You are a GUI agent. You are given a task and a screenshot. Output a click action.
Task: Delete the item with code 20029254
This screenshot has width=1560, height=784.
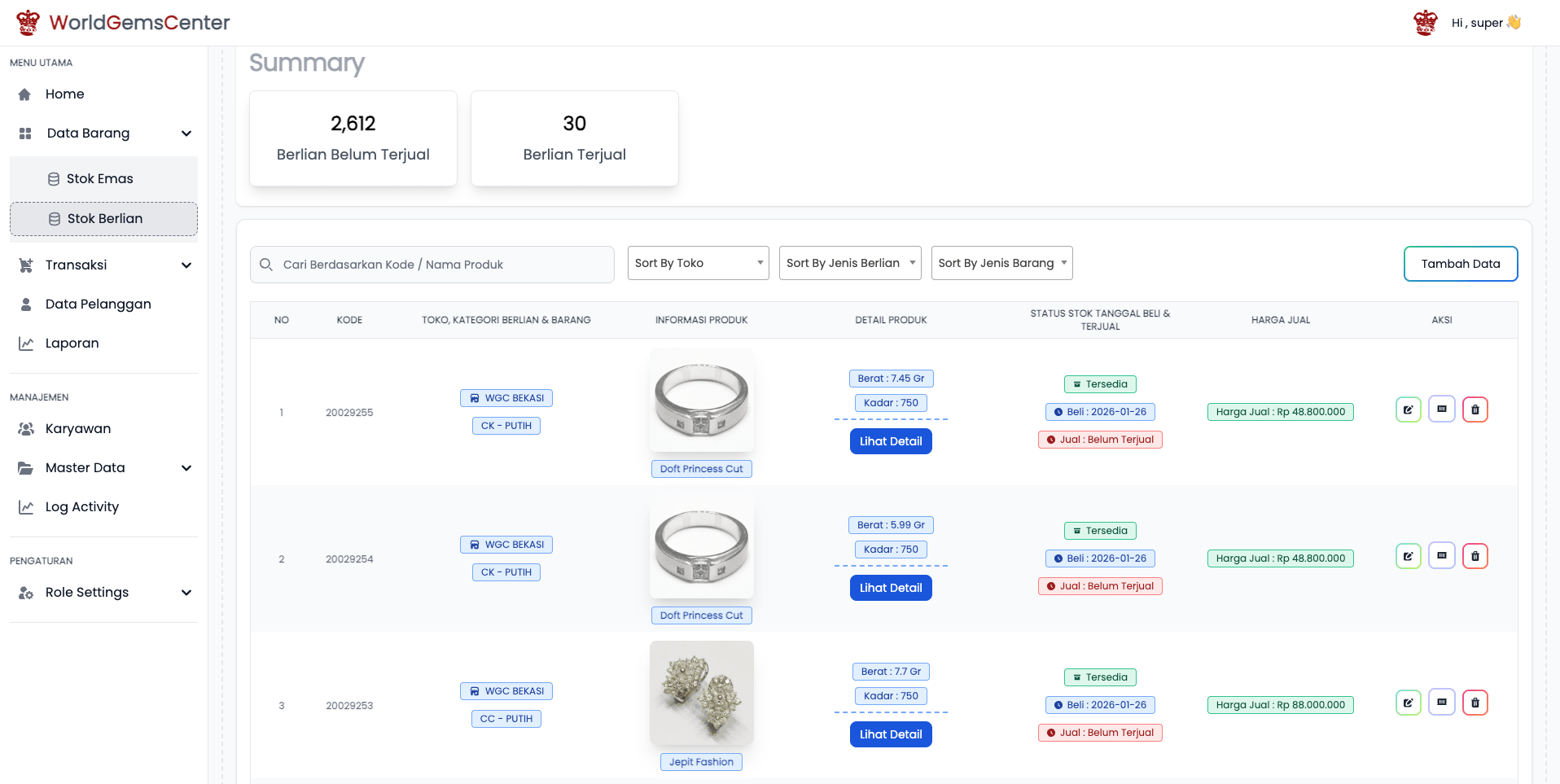tap(1475, 556)
